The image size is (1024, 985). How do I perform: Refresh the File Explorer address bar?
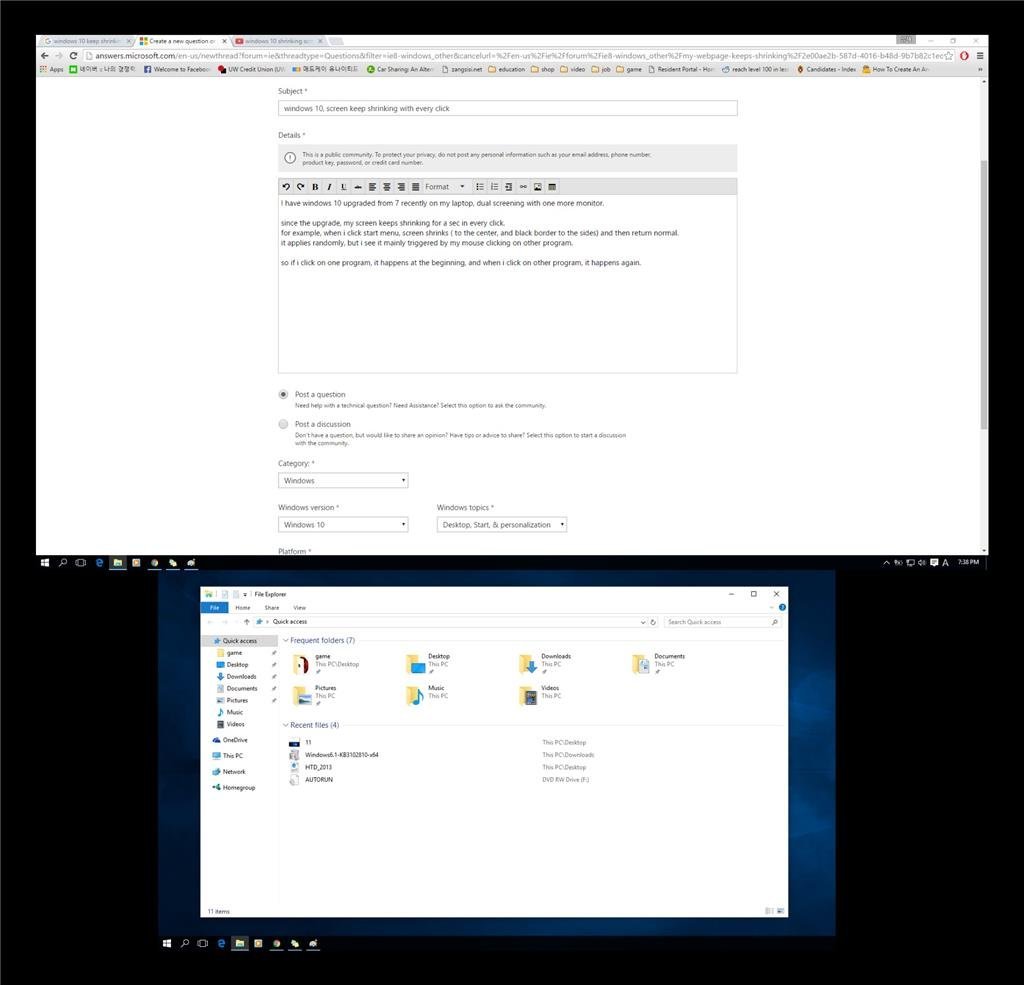[652, 622]
